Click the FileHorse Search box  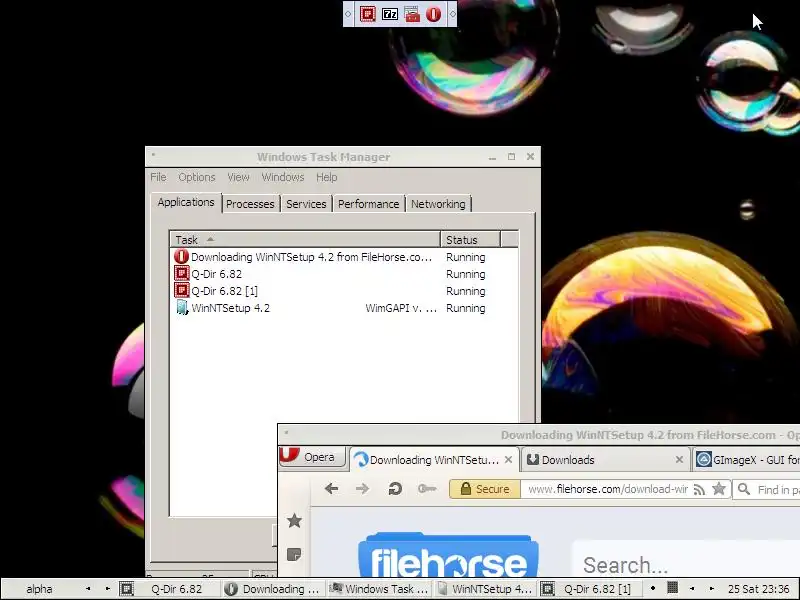pos(686,560)
